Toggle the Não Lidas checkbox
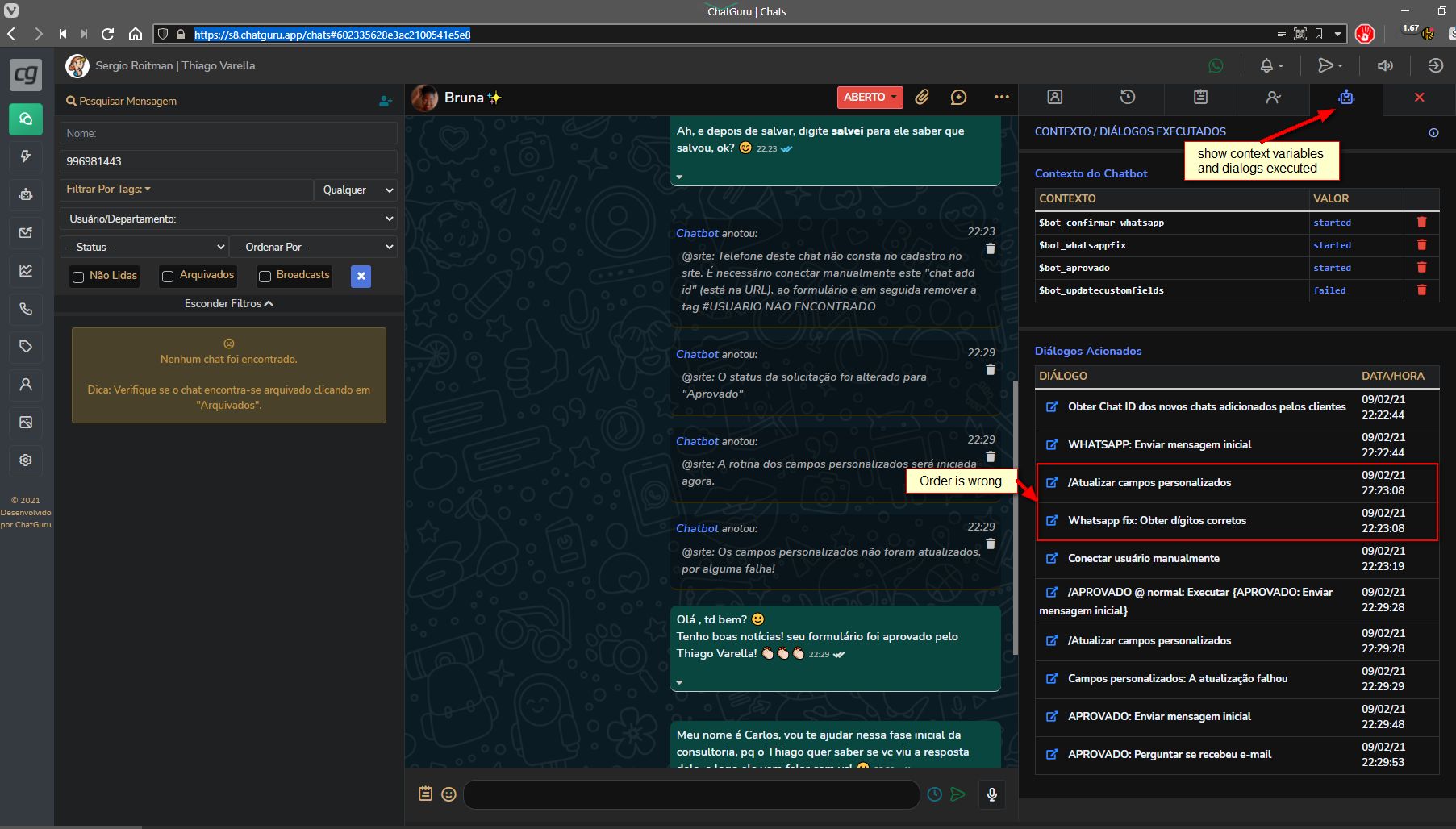The image size is (1456, 829). (x=78, y=277)
